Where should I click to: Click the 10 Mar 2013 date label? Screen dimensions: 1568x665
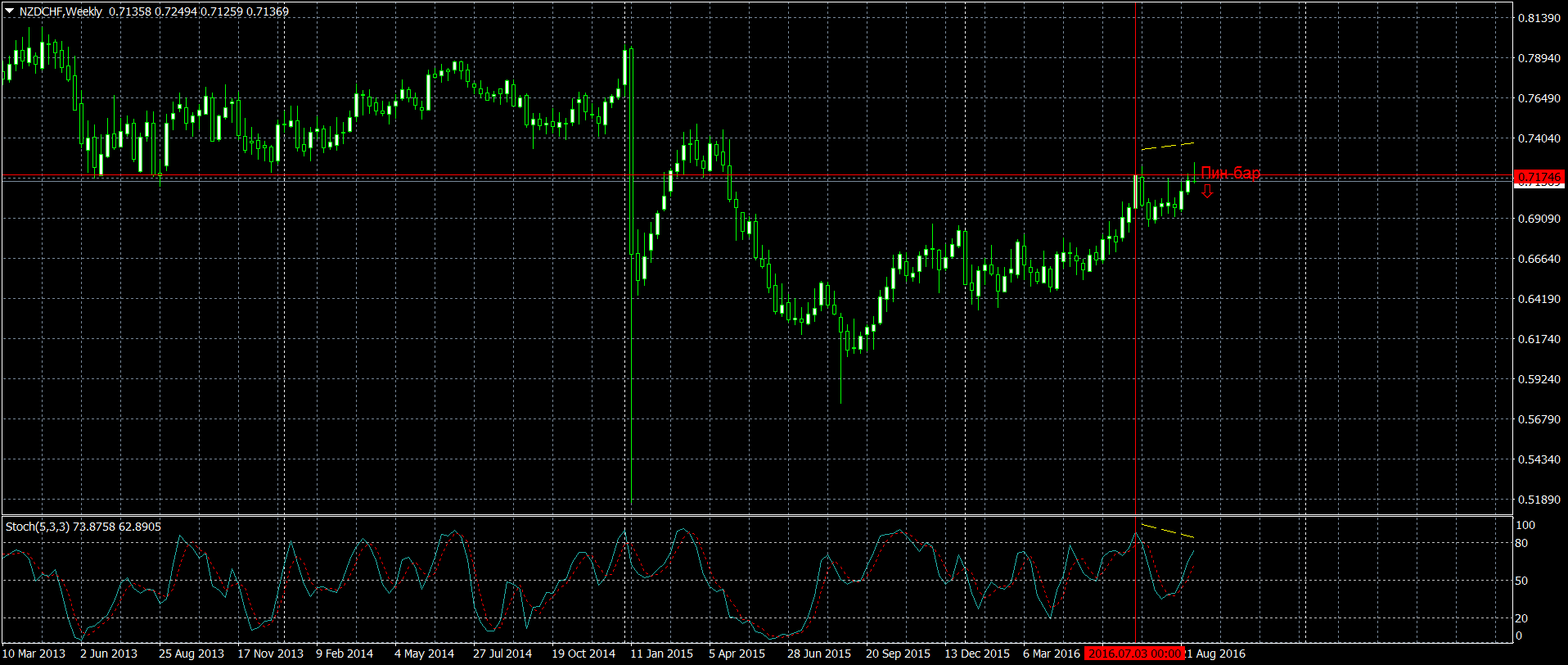click(x=34, y=654)
